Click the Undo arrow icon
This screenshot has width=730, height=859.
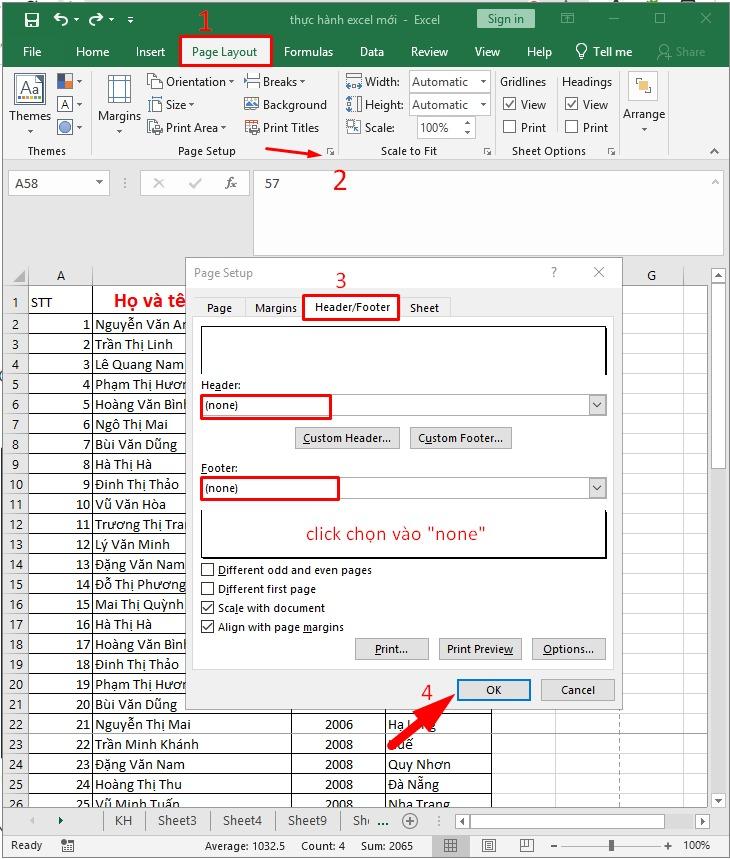tap(61, 20)
